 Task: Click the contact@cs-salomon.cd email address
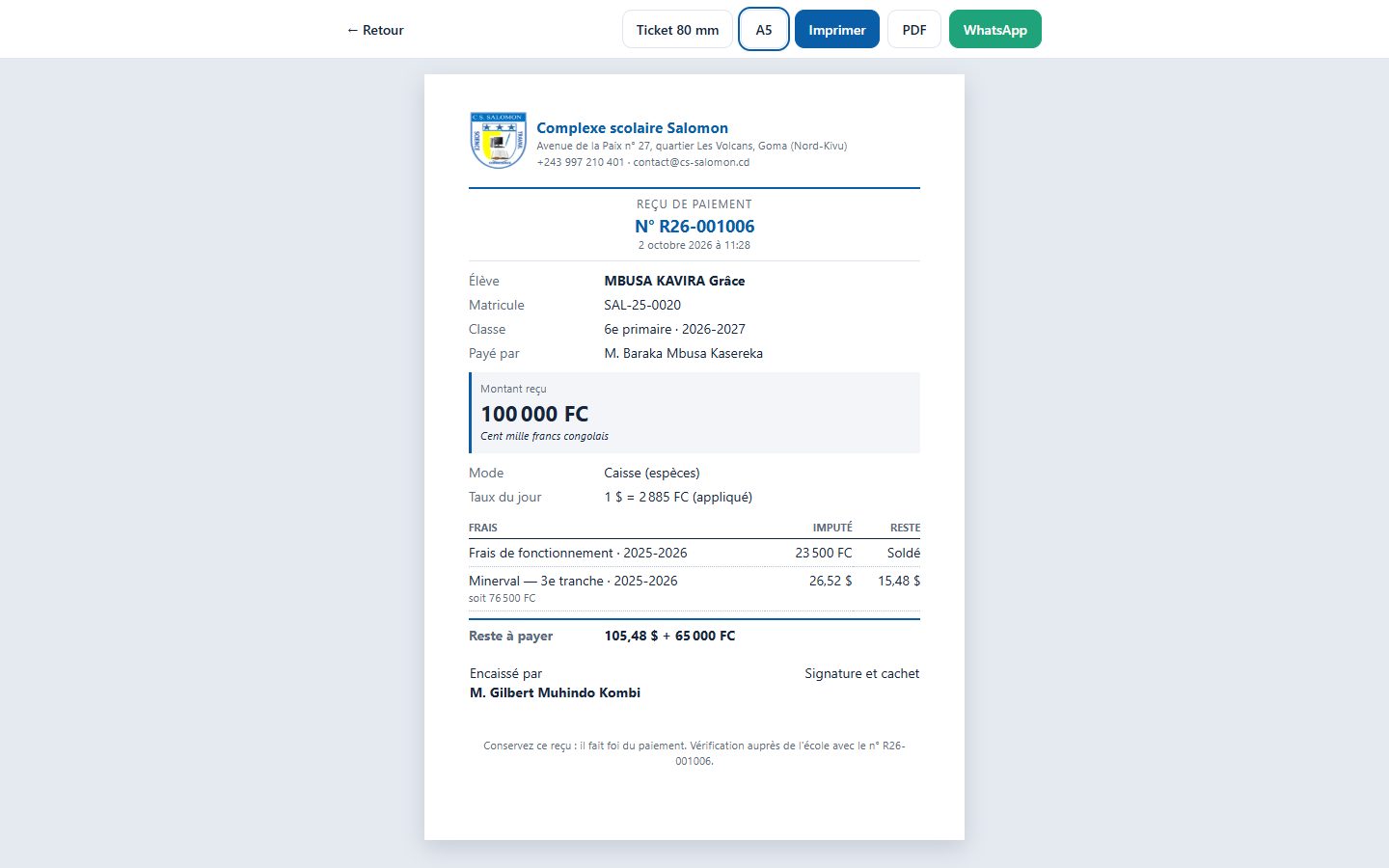[x=691, y=162]
